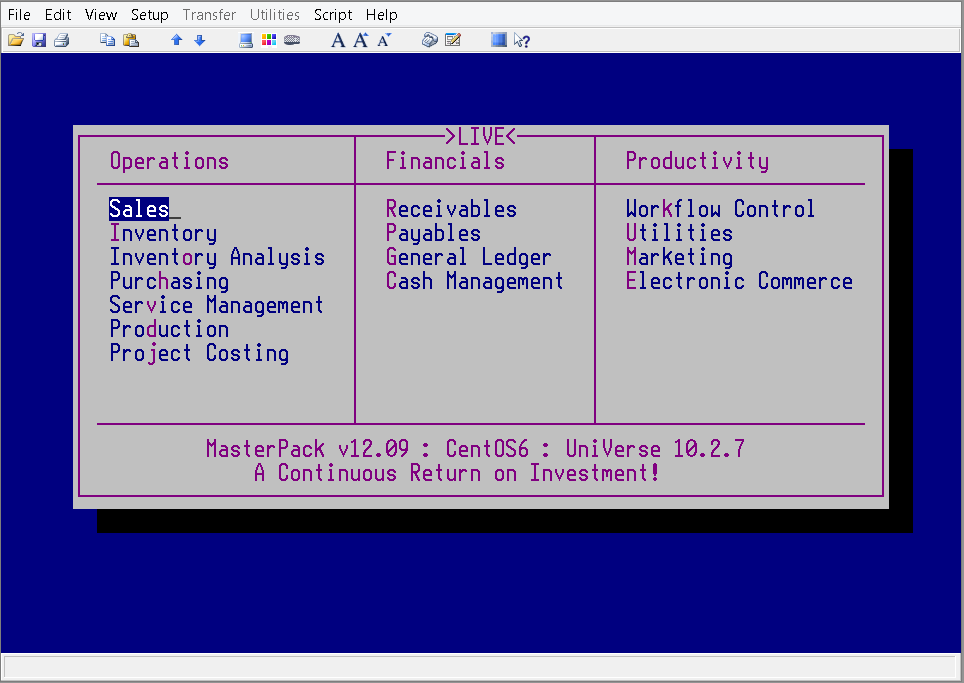The height and width of the screenshot is (683, 964).
Task: Click the blue down arrow download icon
Action: pos(199,41)
